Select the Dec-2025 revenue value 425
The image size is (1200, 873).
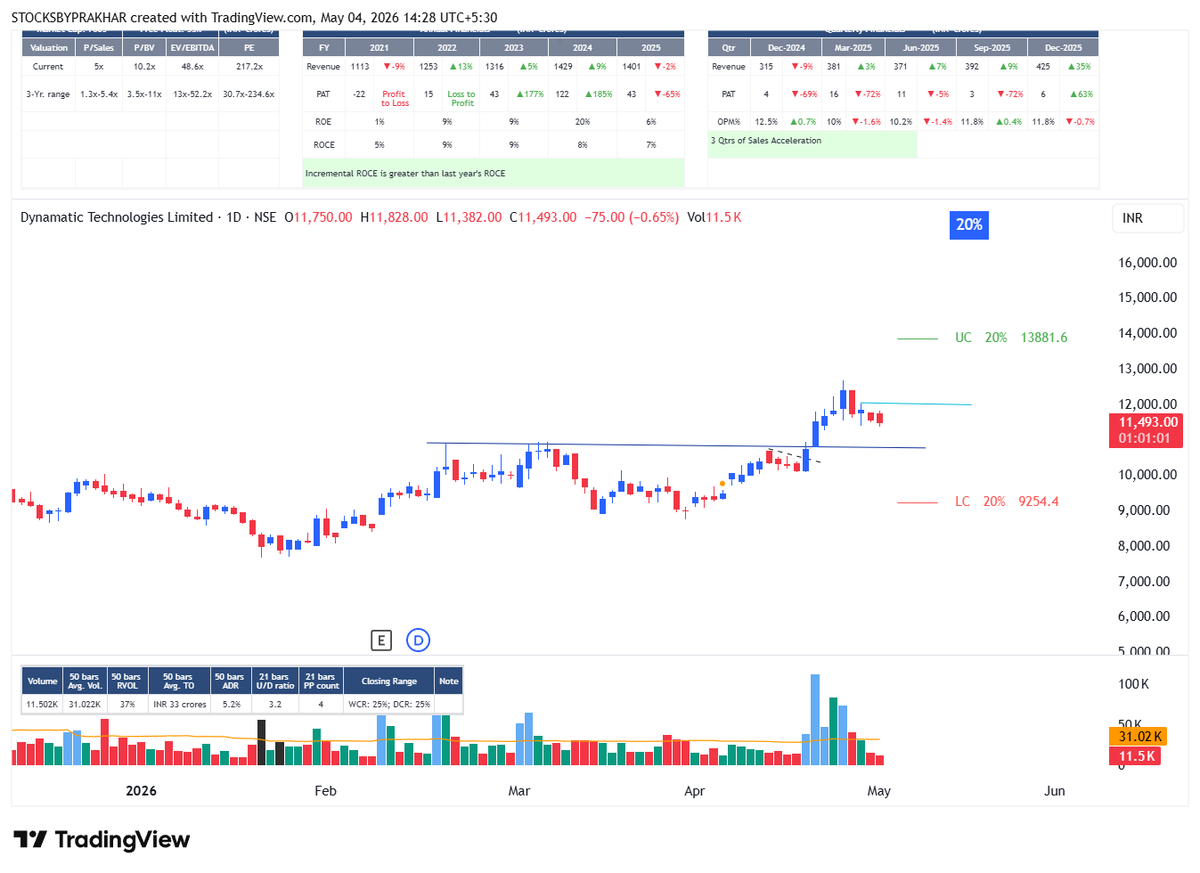click(x=1044, y=67)
